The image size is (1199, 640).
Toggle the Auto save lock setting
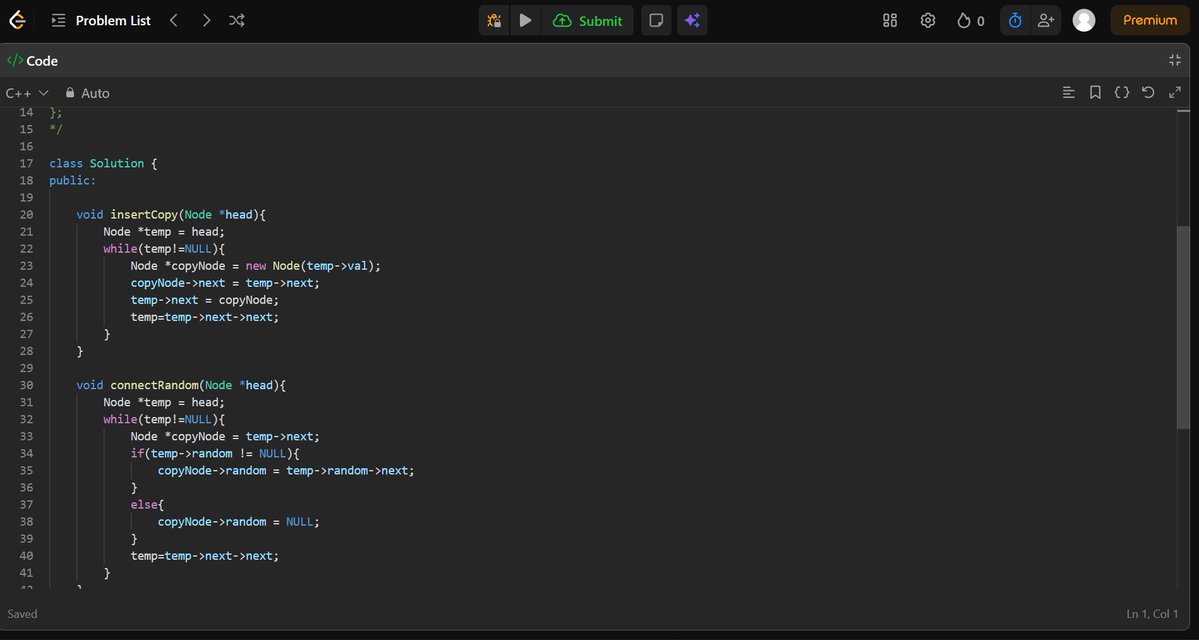(86, 93)
